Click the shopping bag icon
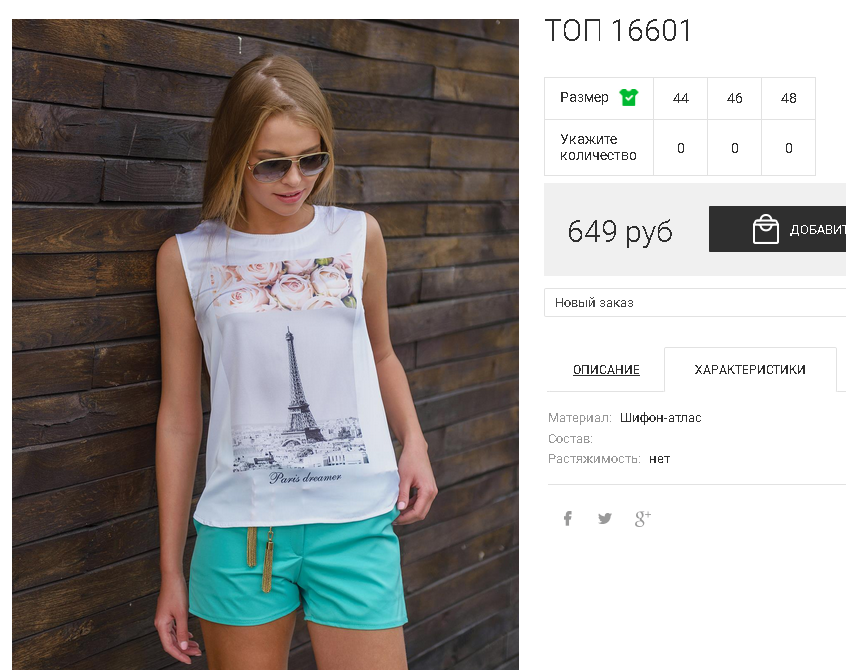 point(766,229)
